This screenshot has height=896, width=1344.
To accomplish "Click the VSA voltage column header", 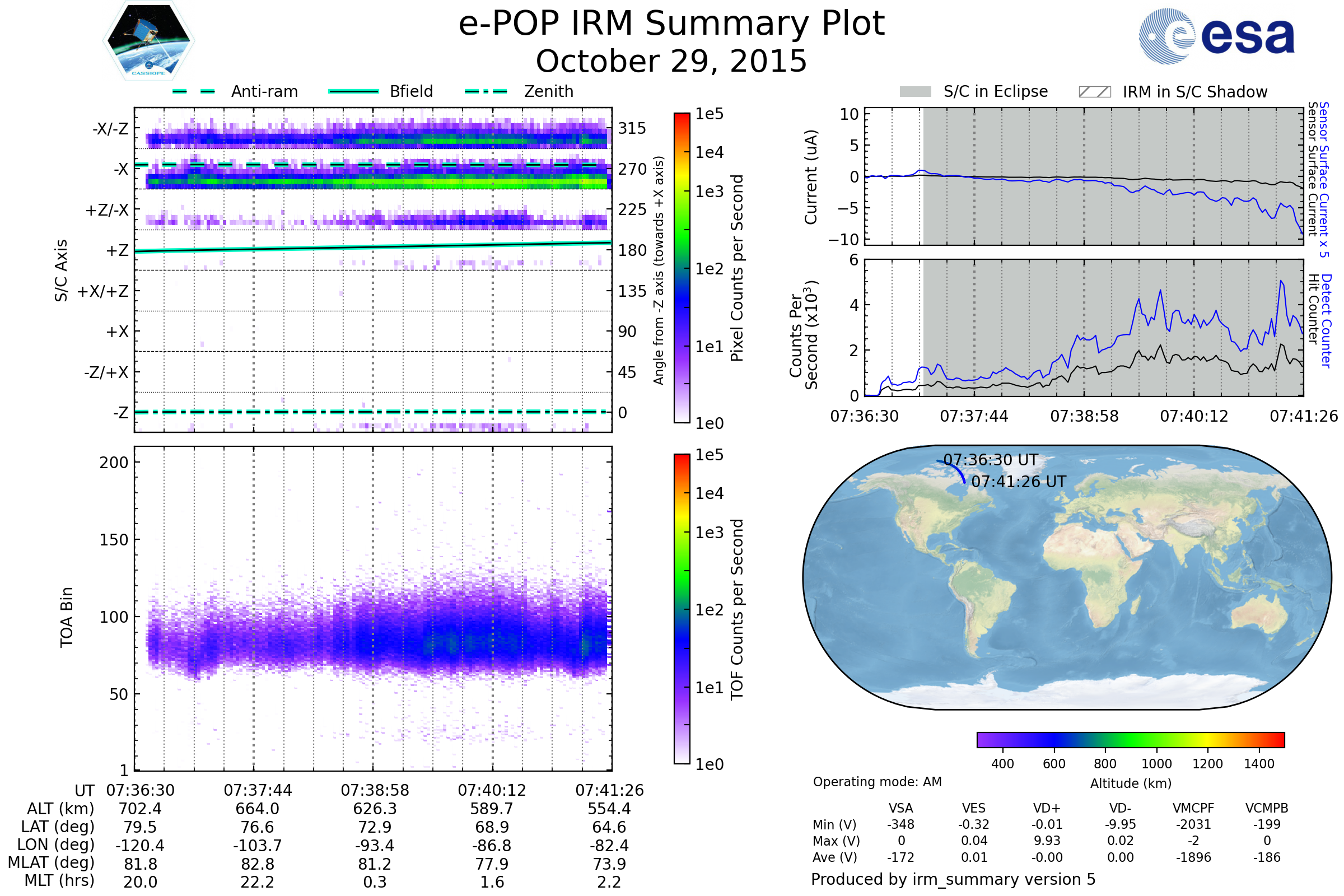I will (900, 808).
